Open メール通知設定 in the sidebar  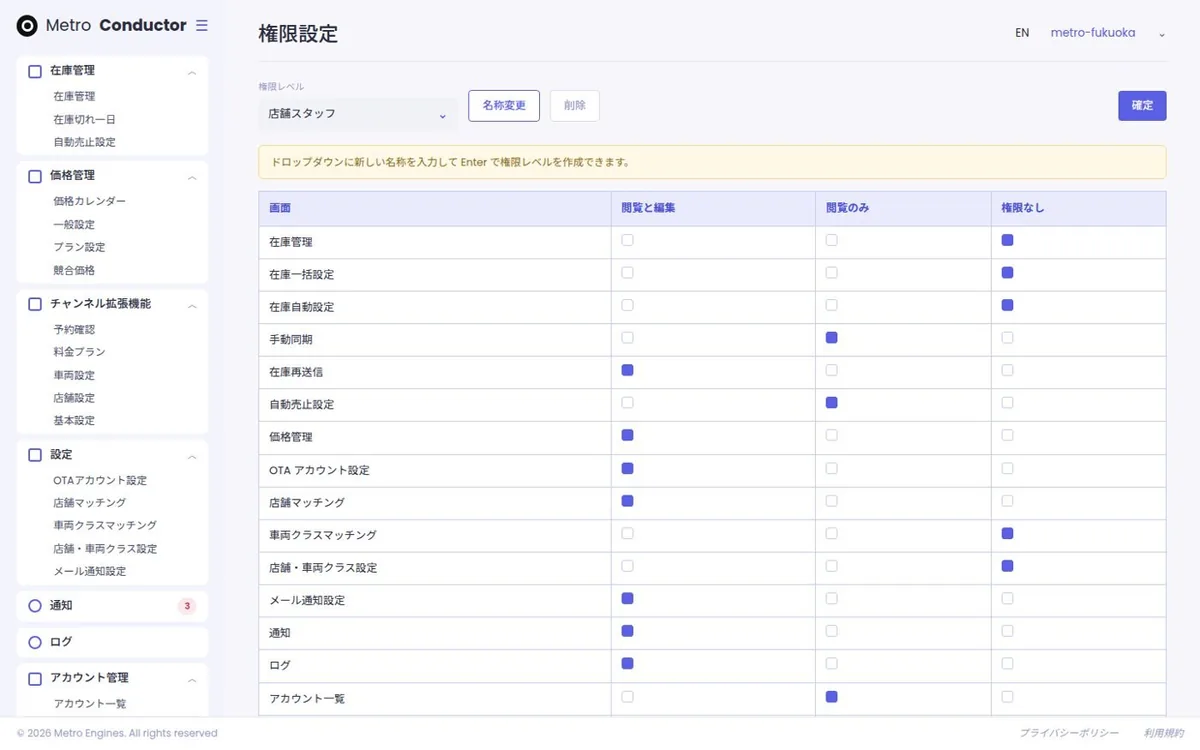[x=90, y=572]
